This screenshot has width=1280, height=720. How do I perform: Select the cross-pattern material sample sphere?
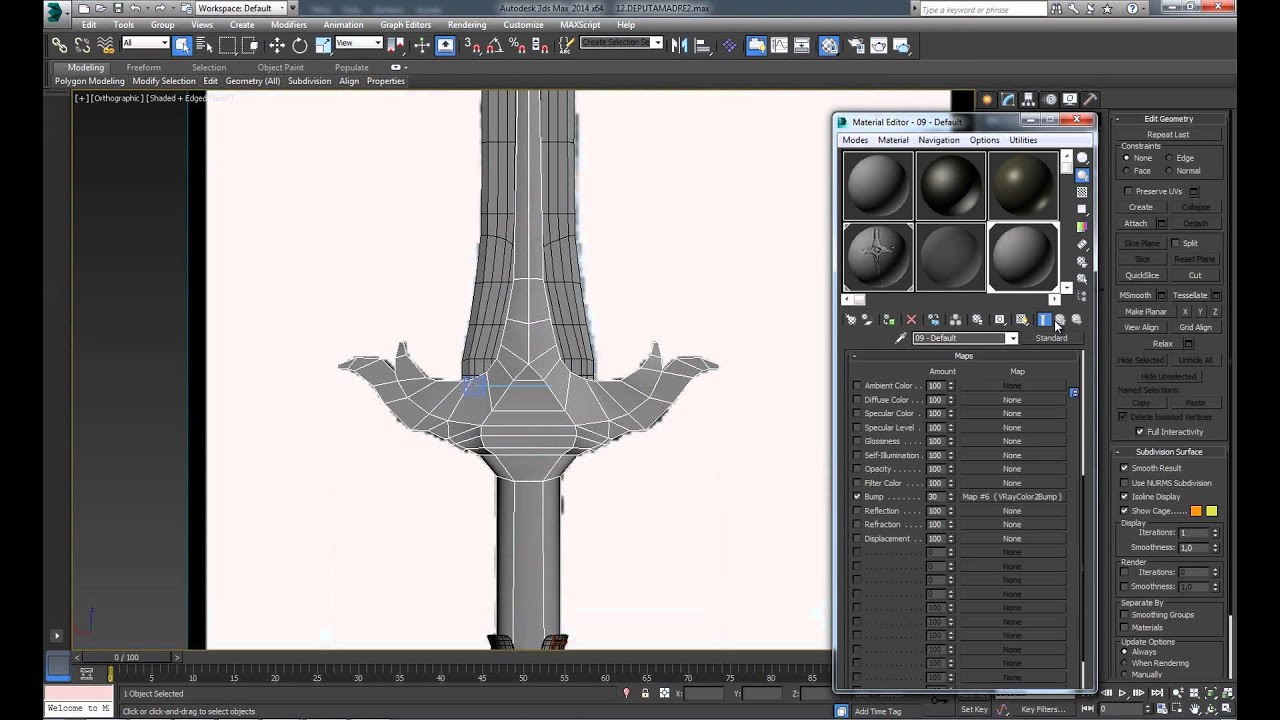[878, 257]
